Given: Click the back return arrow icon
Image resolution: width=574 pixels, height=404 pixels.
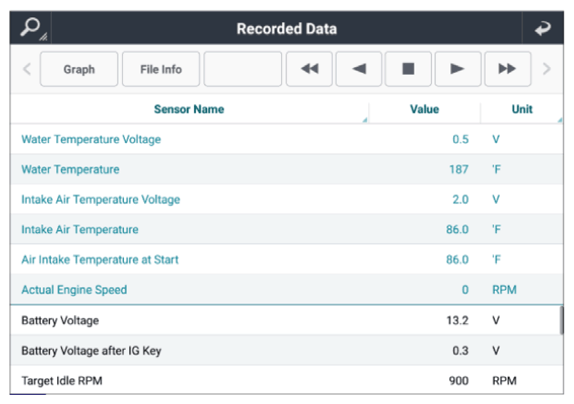Looking at the screenshot, I should click(x=543, y=28).
